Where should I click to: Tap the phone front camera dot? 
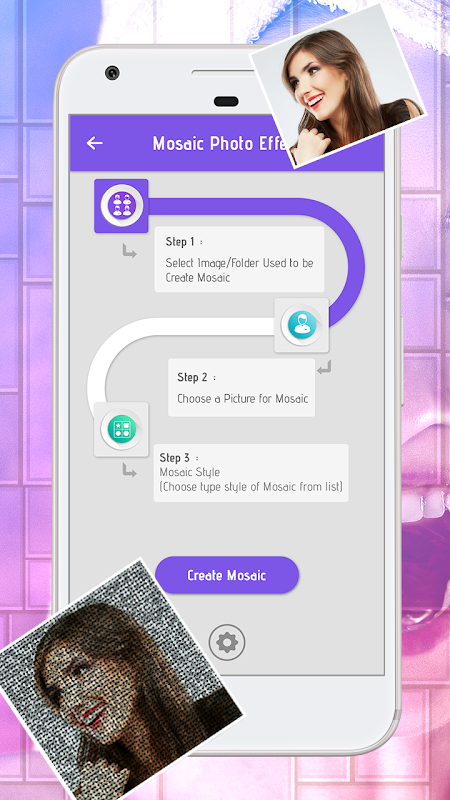point(112,72)
